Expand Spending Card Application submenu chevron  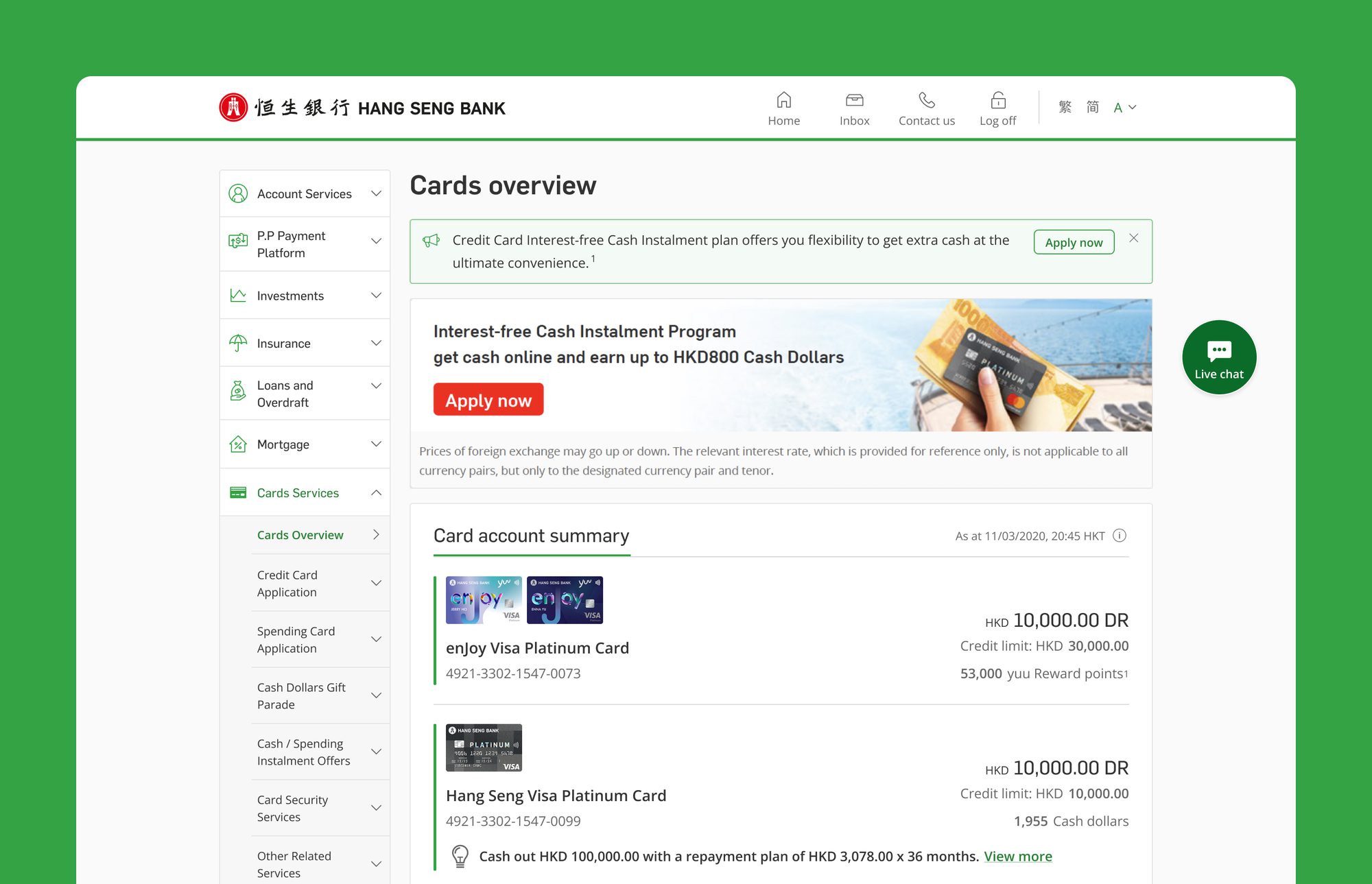click(x=376, y=639)
